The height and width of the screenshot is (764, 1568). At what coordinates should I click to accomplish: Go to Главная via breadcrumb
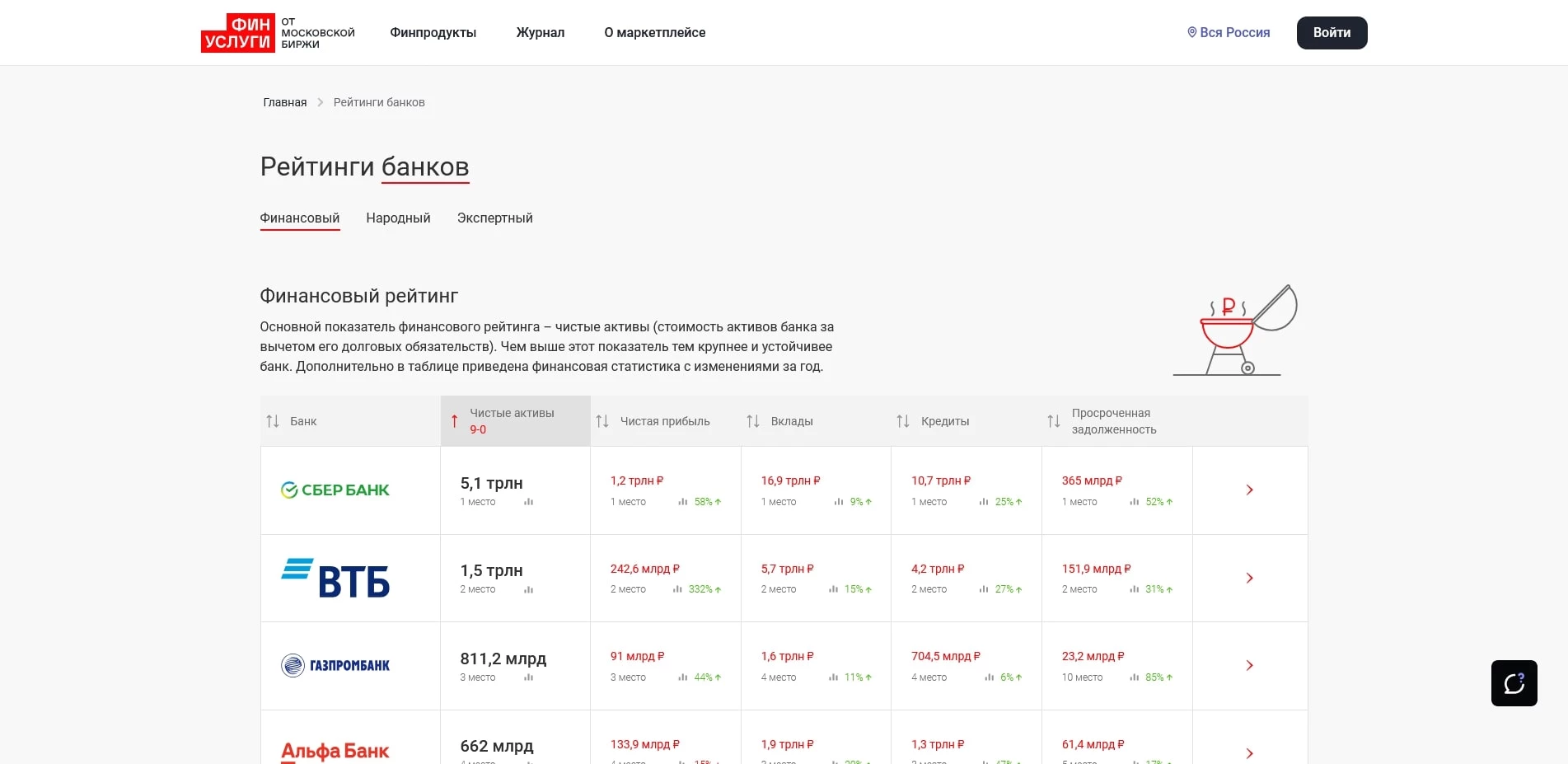tap(284, 103)
